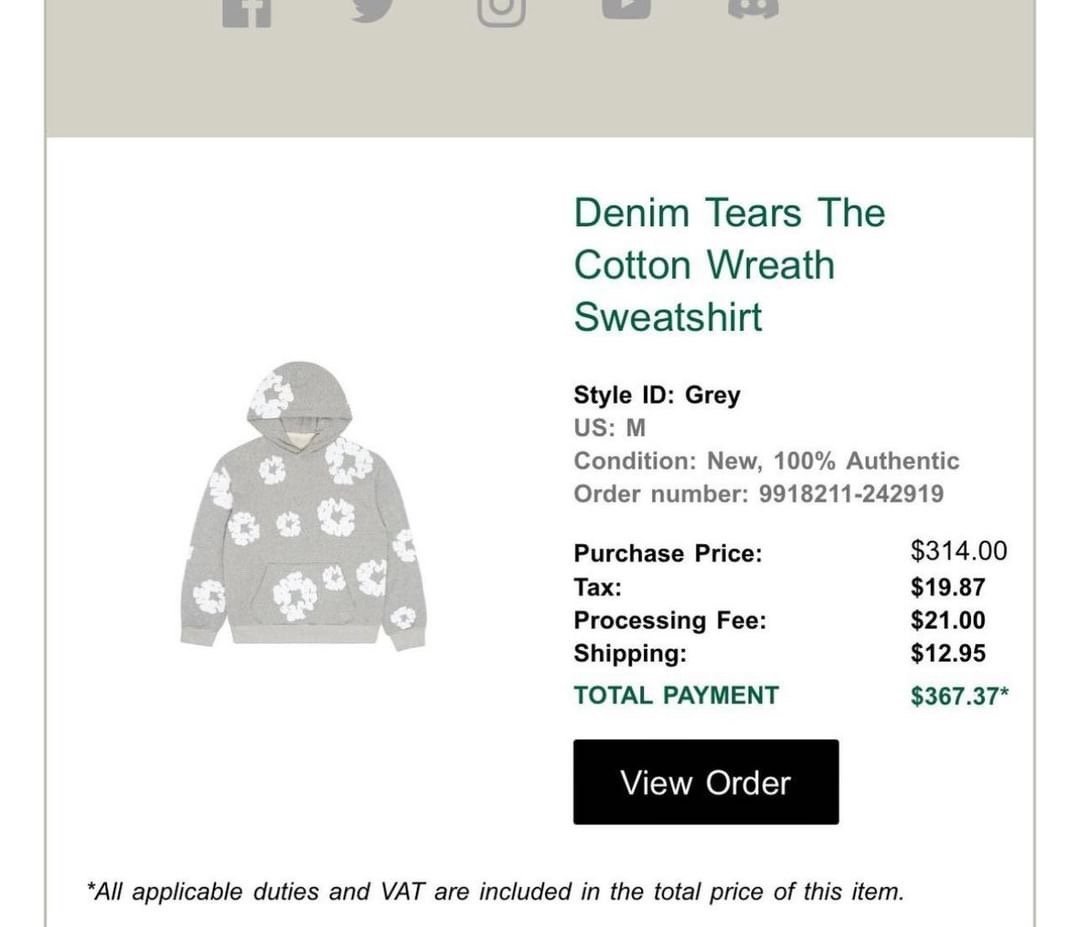Open the Twitter bird icon
The height and width of the screenshot is (927, 1080).
(x=373, y=11)
